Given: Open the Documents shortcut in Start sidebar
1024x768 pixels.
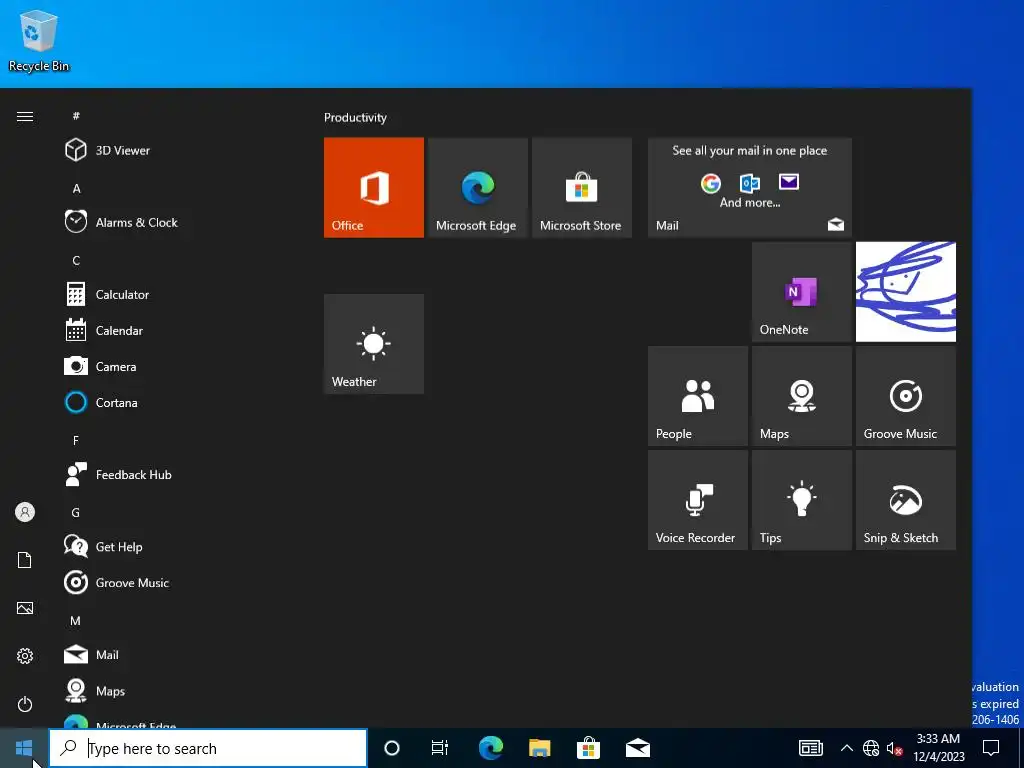Looking at the screenshot, I should point(25,560).
